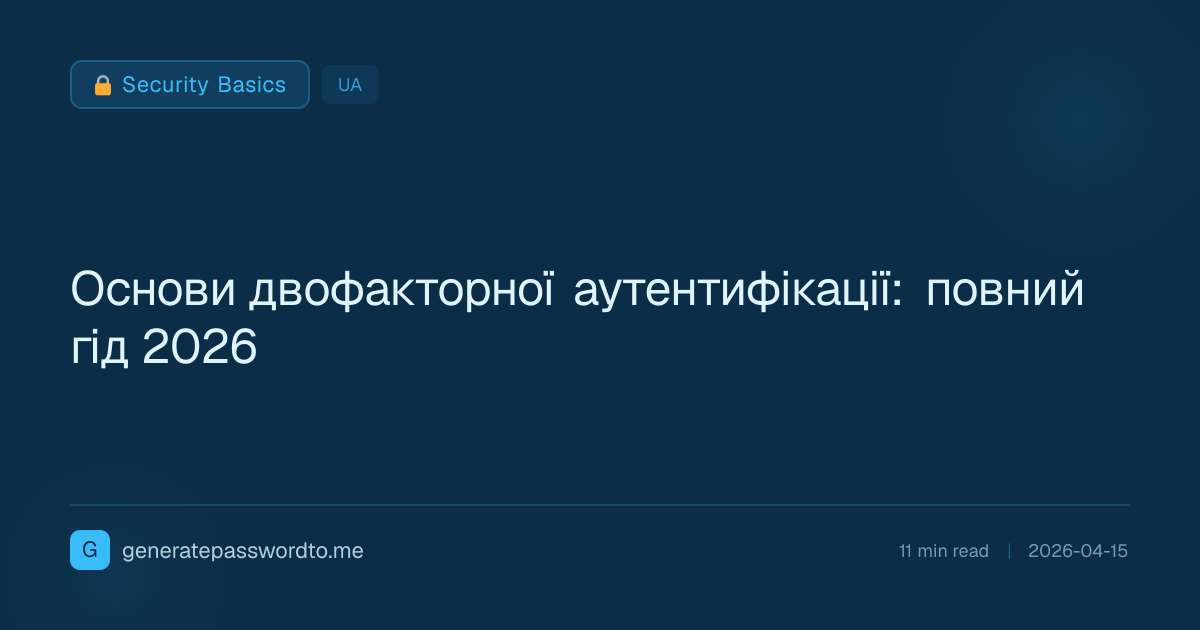This screenshot has height=630, width=1200.
Task: Click the "Security" word in the badge
Action: pos(164,85)
